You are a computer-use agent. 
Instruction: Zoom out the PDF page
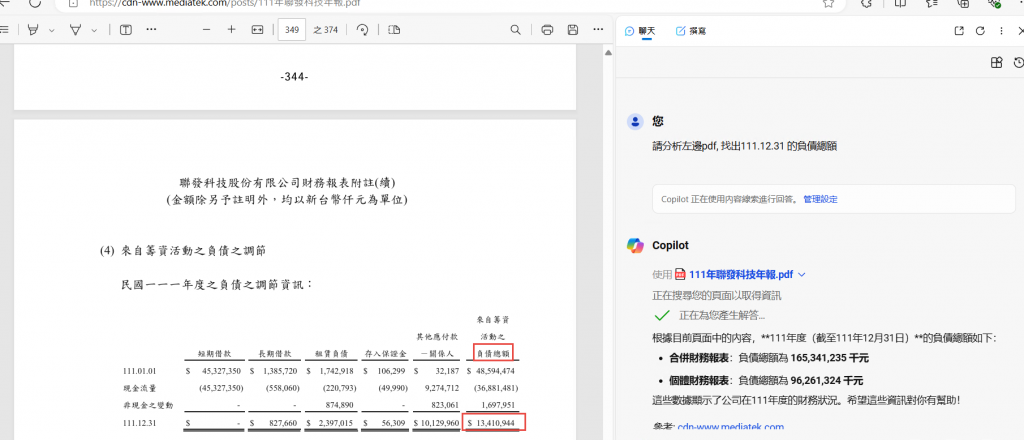[x=206, y=29]
